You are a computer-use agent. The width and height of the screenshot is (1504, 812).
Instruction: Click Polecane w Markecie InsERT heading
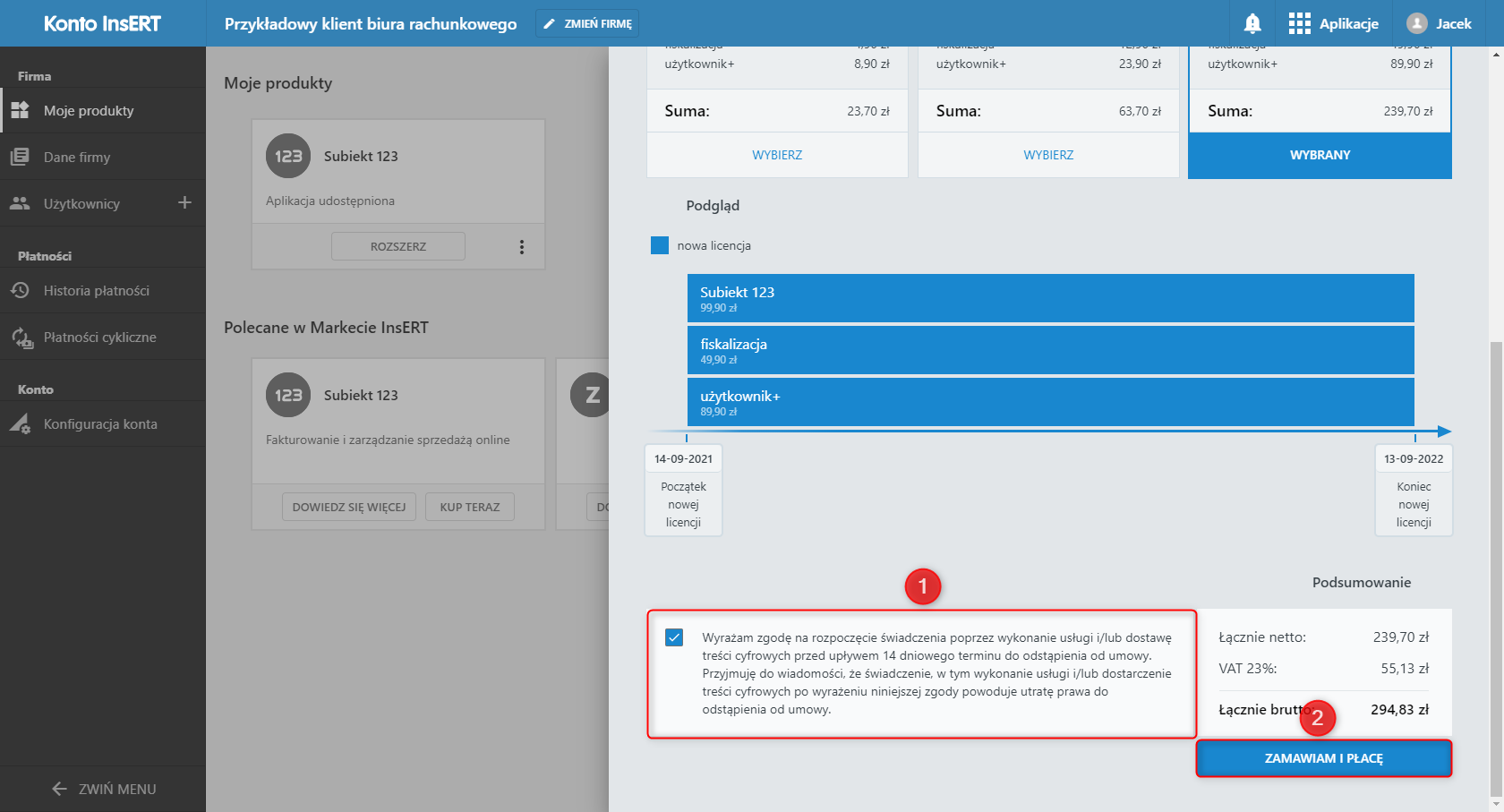point(326,328)
